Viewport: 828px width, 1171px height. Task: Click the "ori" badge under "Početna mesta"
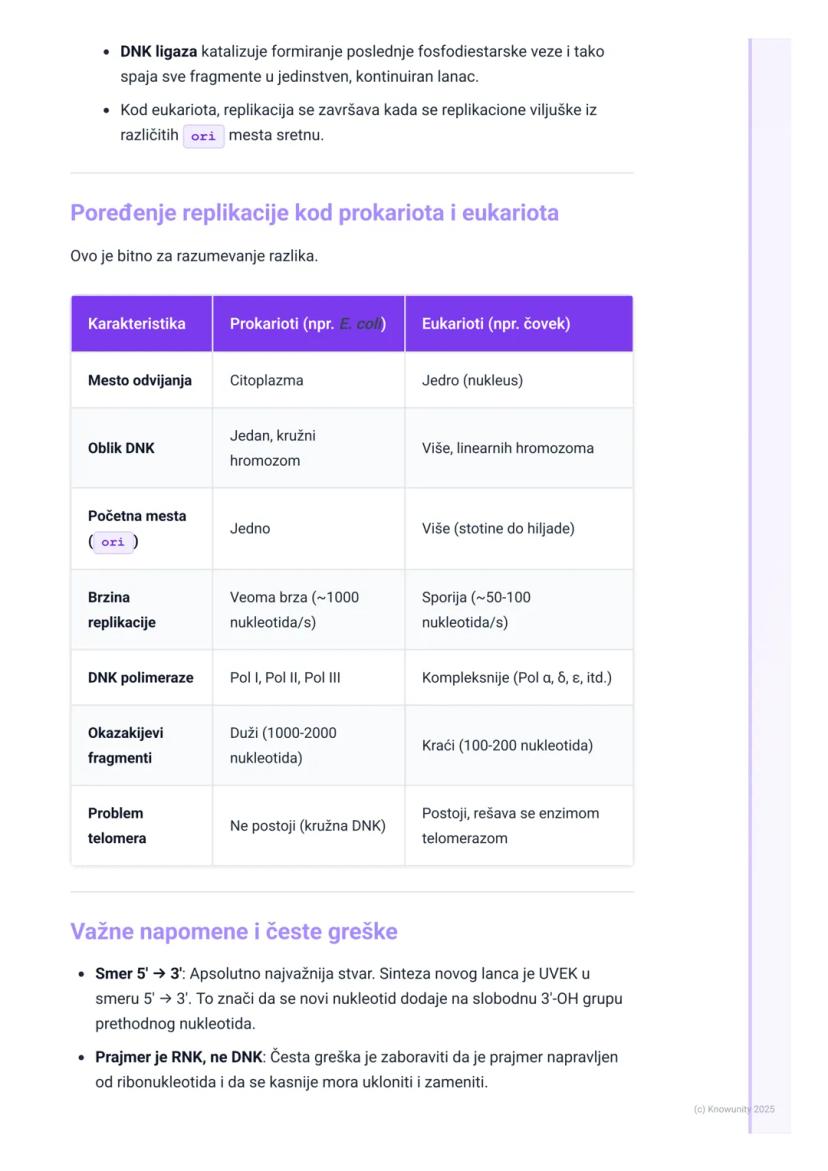pyautogui.click(x=113, y=542)
